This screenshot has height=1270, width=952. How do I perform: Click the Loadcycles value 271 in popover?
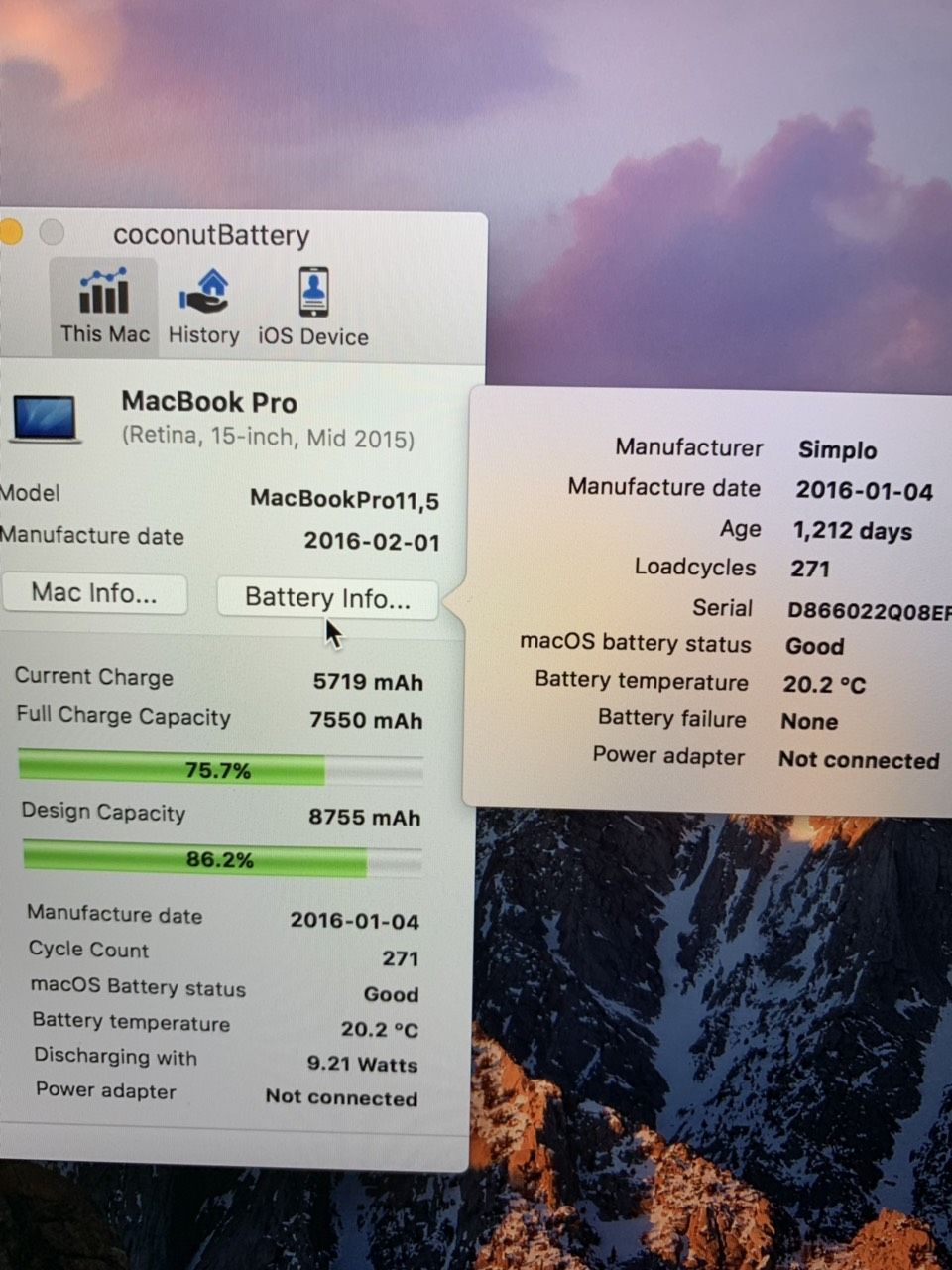point(810,569)
